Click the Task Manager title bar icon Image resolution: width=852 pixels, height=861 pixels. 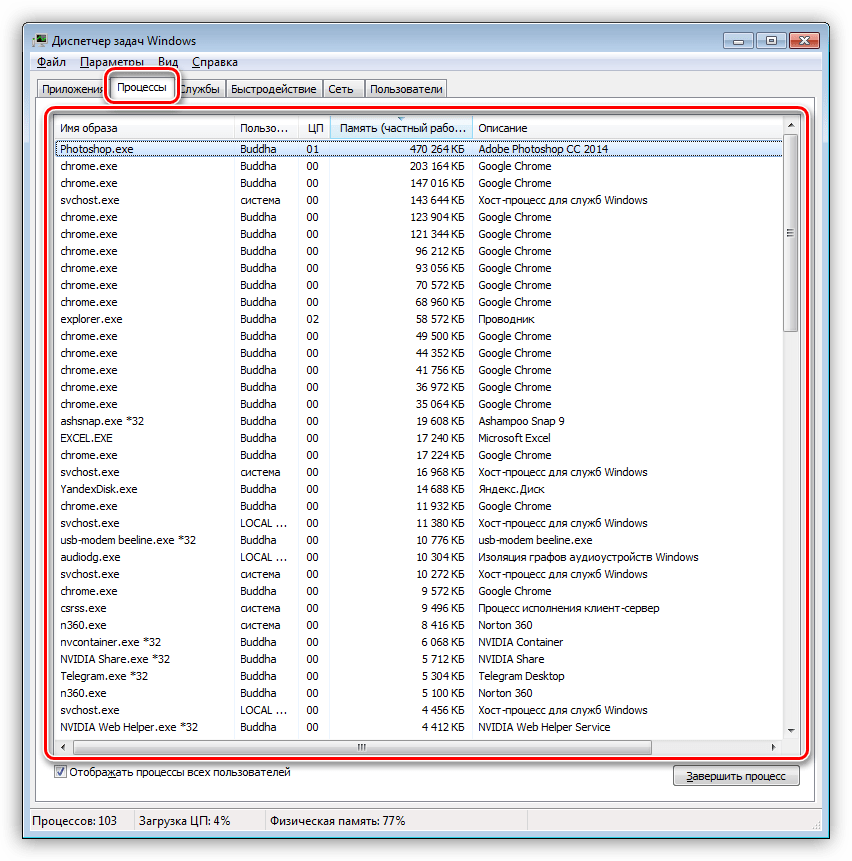41,41
